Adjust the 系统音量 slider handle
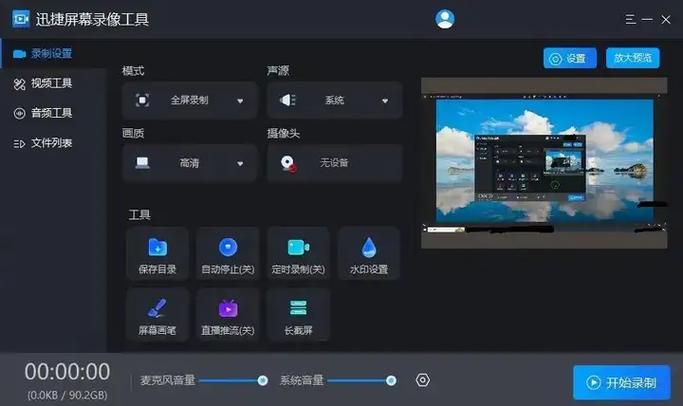Viewport: 683px width, 406px height. click(391, 381)
